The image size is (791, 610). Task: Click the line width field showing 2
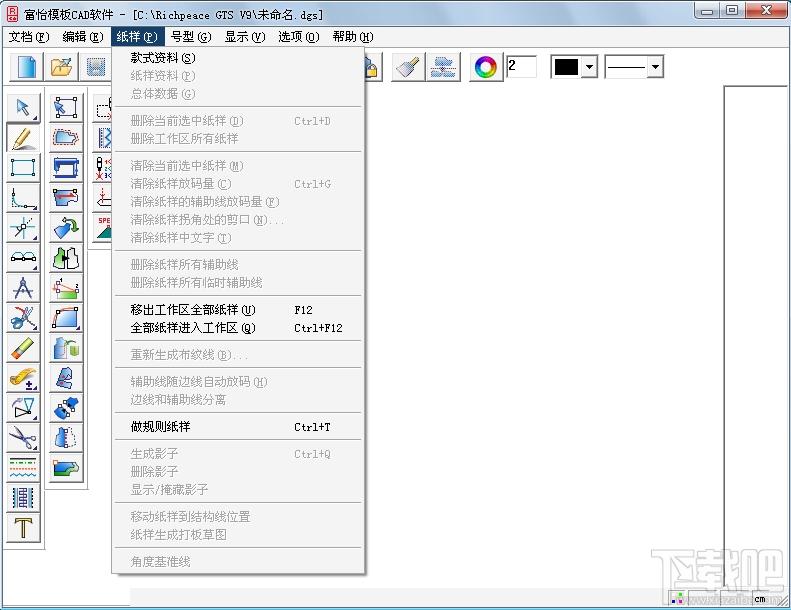coord(521,67)
